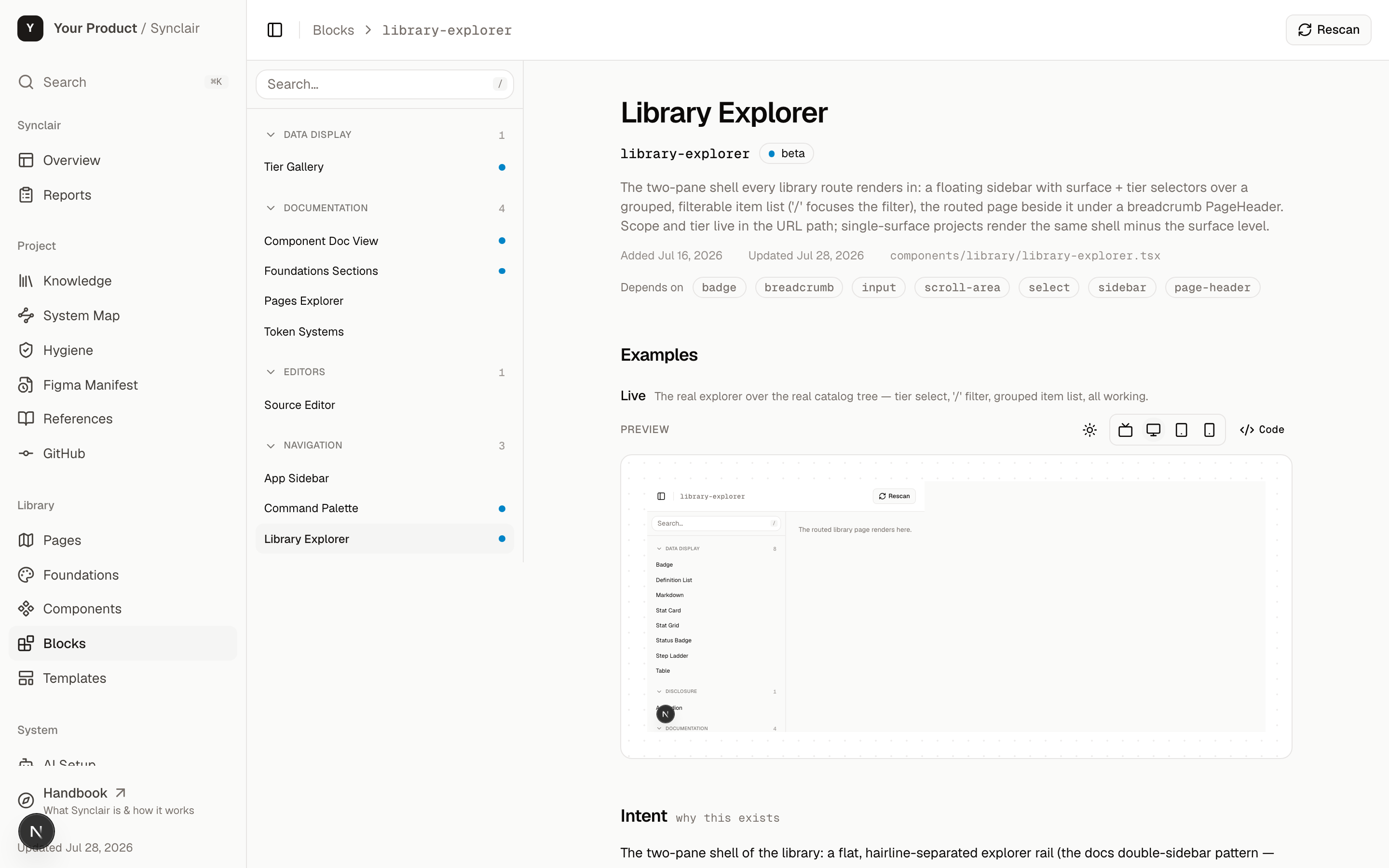Toggle light theme sun icon in preview

pos(1089,430)
